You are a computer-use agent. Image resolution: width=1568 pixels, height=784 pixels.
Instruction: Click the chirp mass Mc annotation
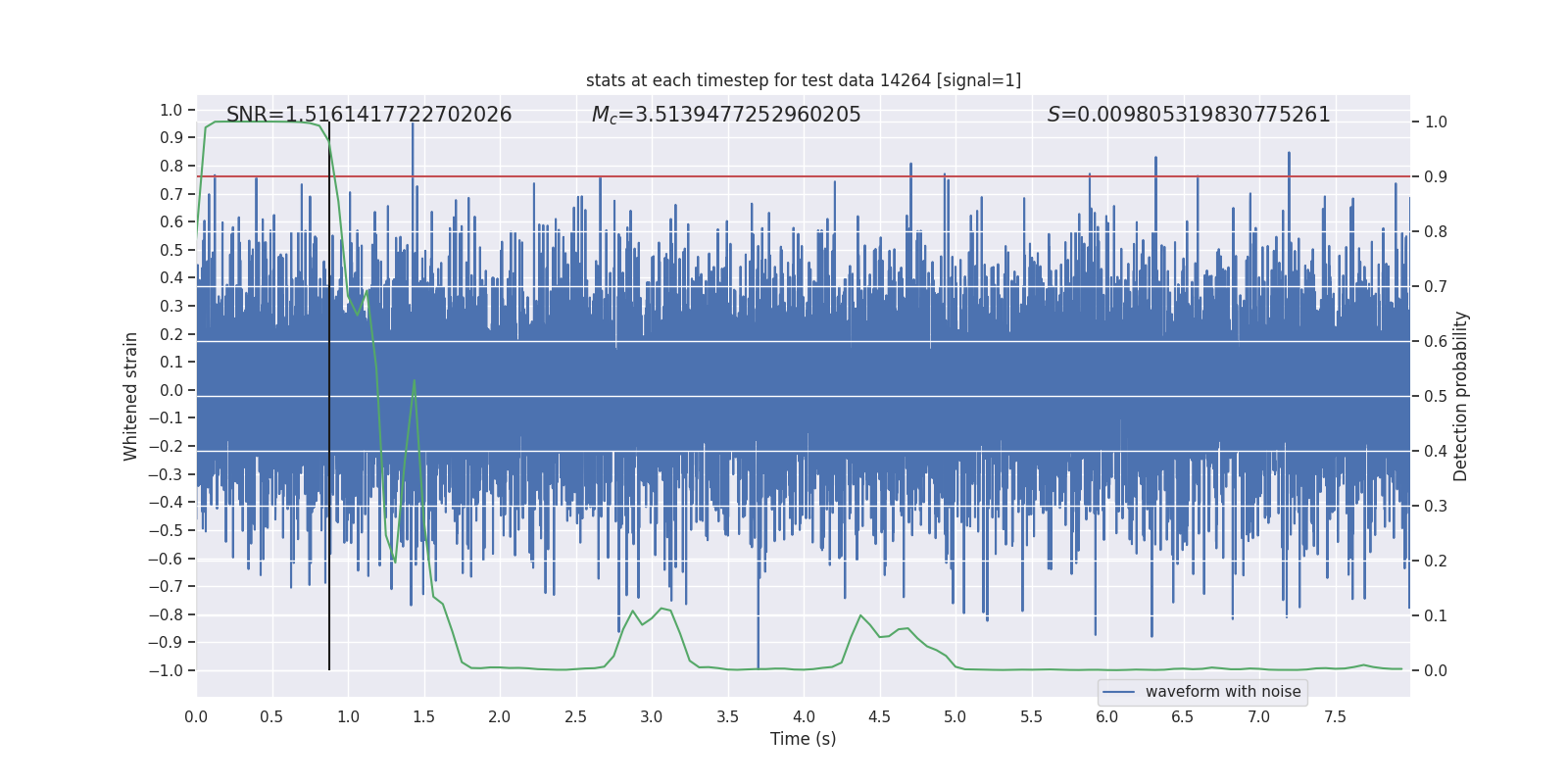726,115
